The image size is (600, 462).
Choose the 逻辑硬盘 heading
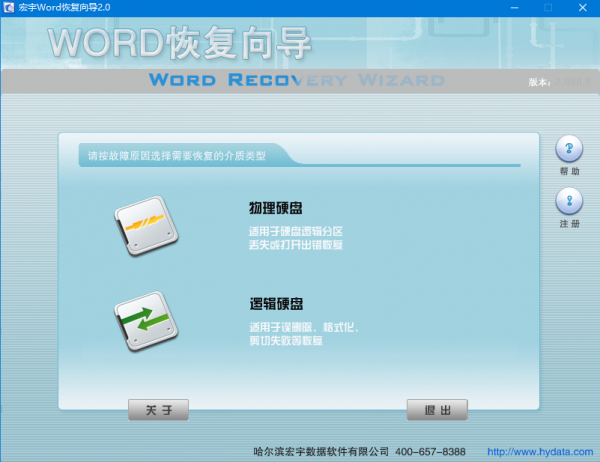[x=276, y=304]
